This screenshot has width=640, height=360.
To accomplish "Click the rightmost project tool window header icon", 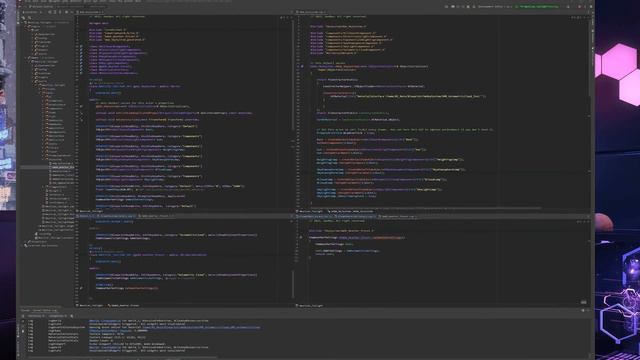I will tap(72, 12).
